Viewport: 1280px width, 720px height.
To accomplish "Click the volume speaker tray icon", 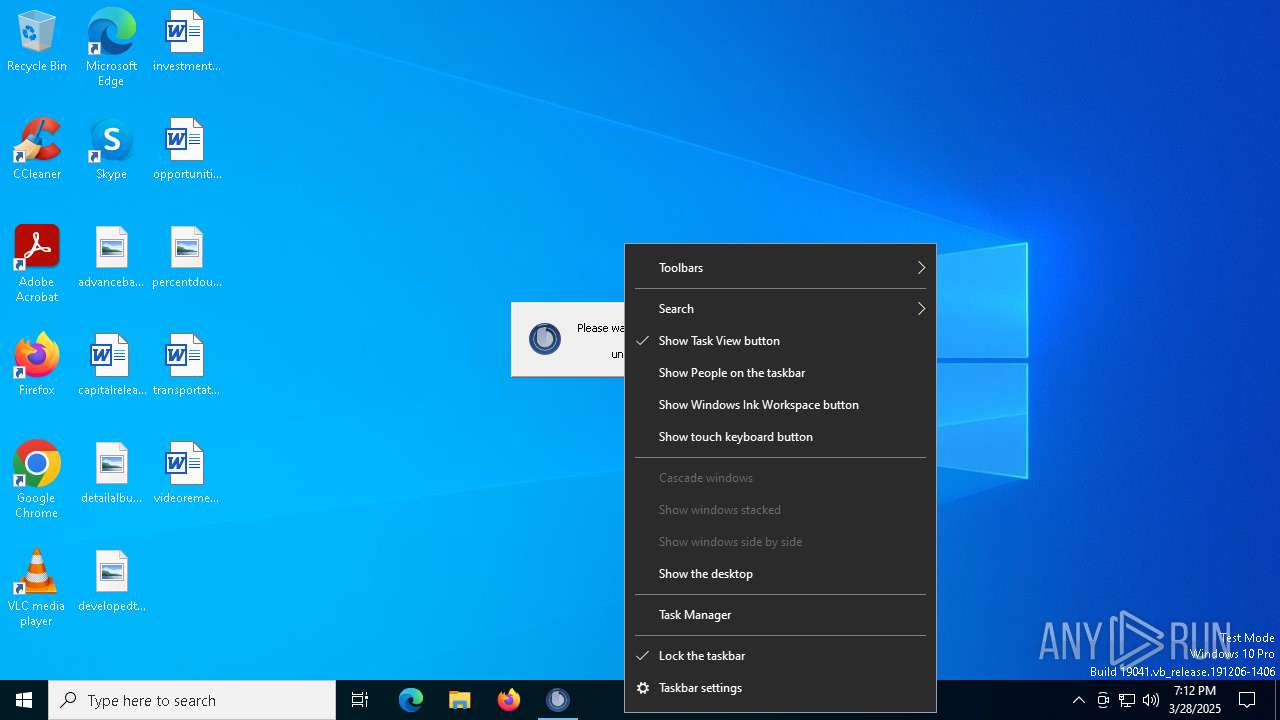I will click(x=1151, y=700).
